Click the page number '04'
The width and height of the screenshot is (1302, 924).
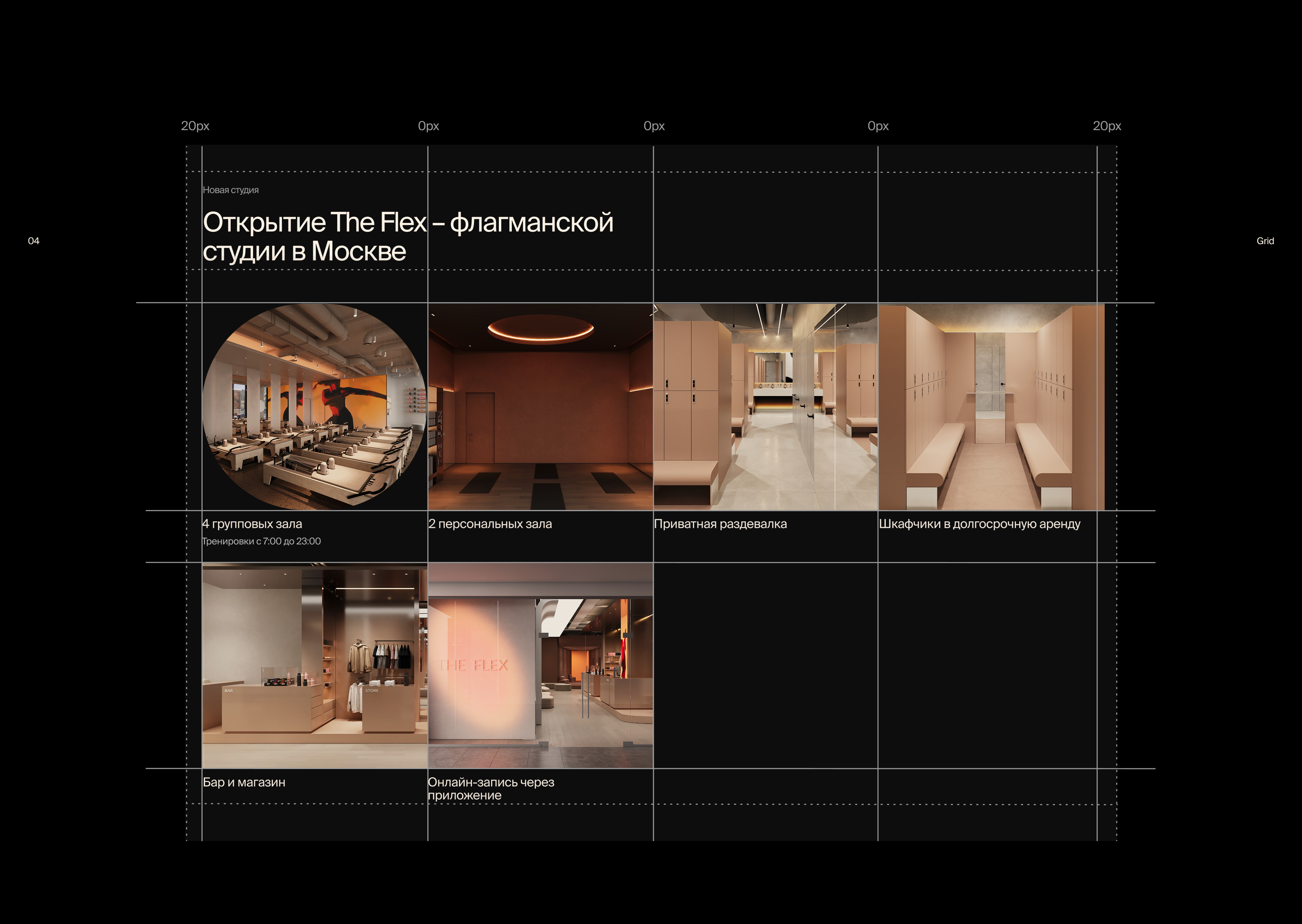[x=34, y=241]
